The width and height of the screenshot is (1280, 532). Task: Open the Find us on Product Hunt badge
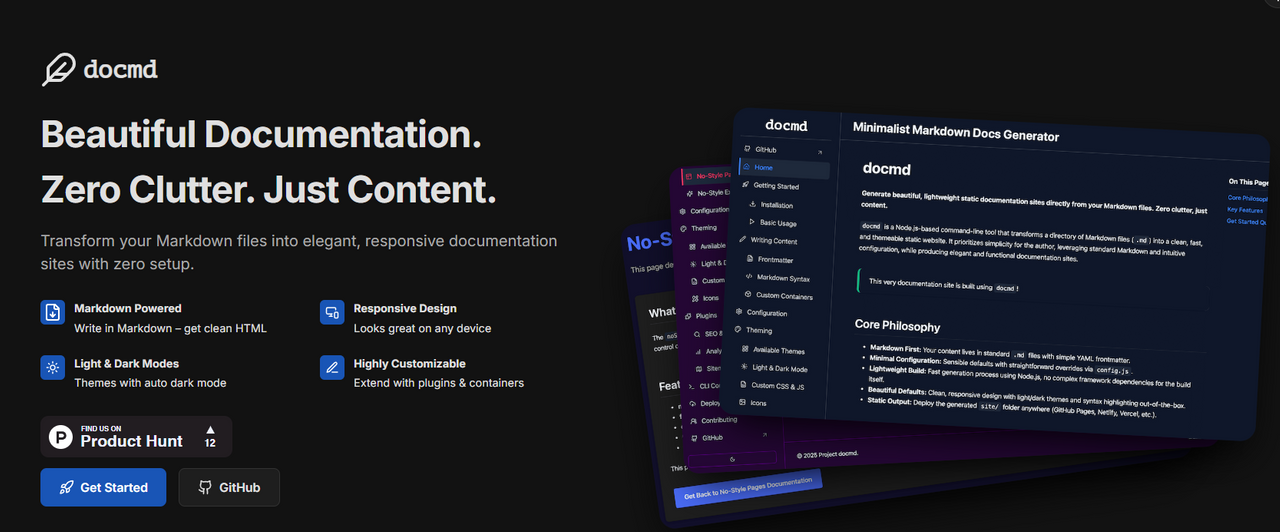coord(136,437)
